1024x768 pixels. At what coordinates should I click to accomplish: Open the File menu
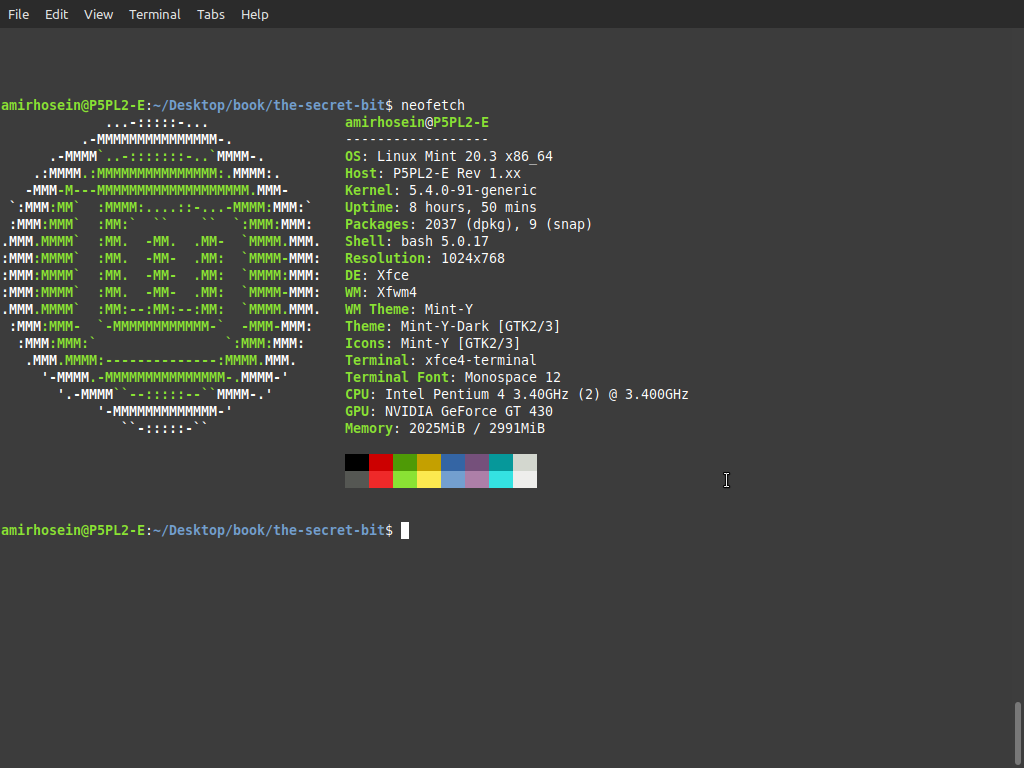[x=18, y=14]
